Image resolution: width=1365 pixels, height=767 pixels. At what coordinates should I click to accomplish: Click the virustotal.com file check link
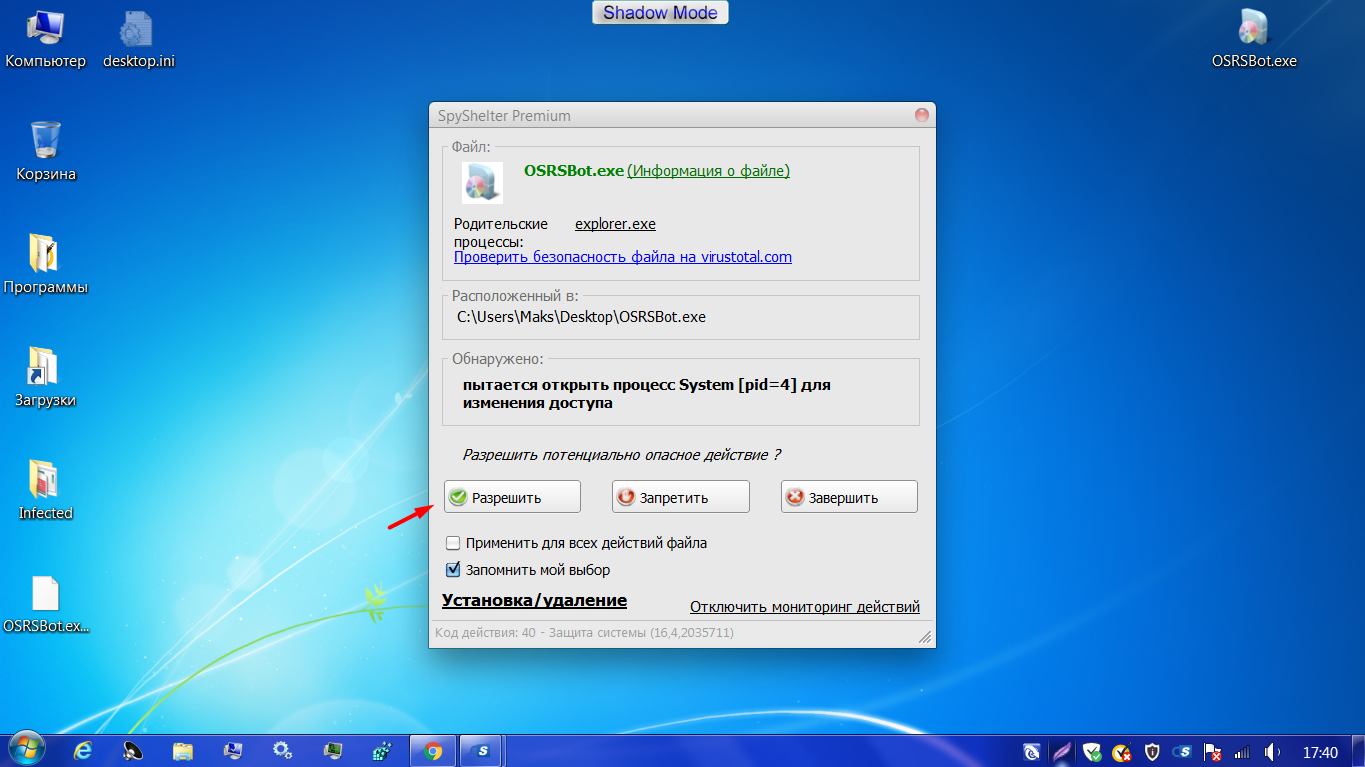tap(622, 257)
